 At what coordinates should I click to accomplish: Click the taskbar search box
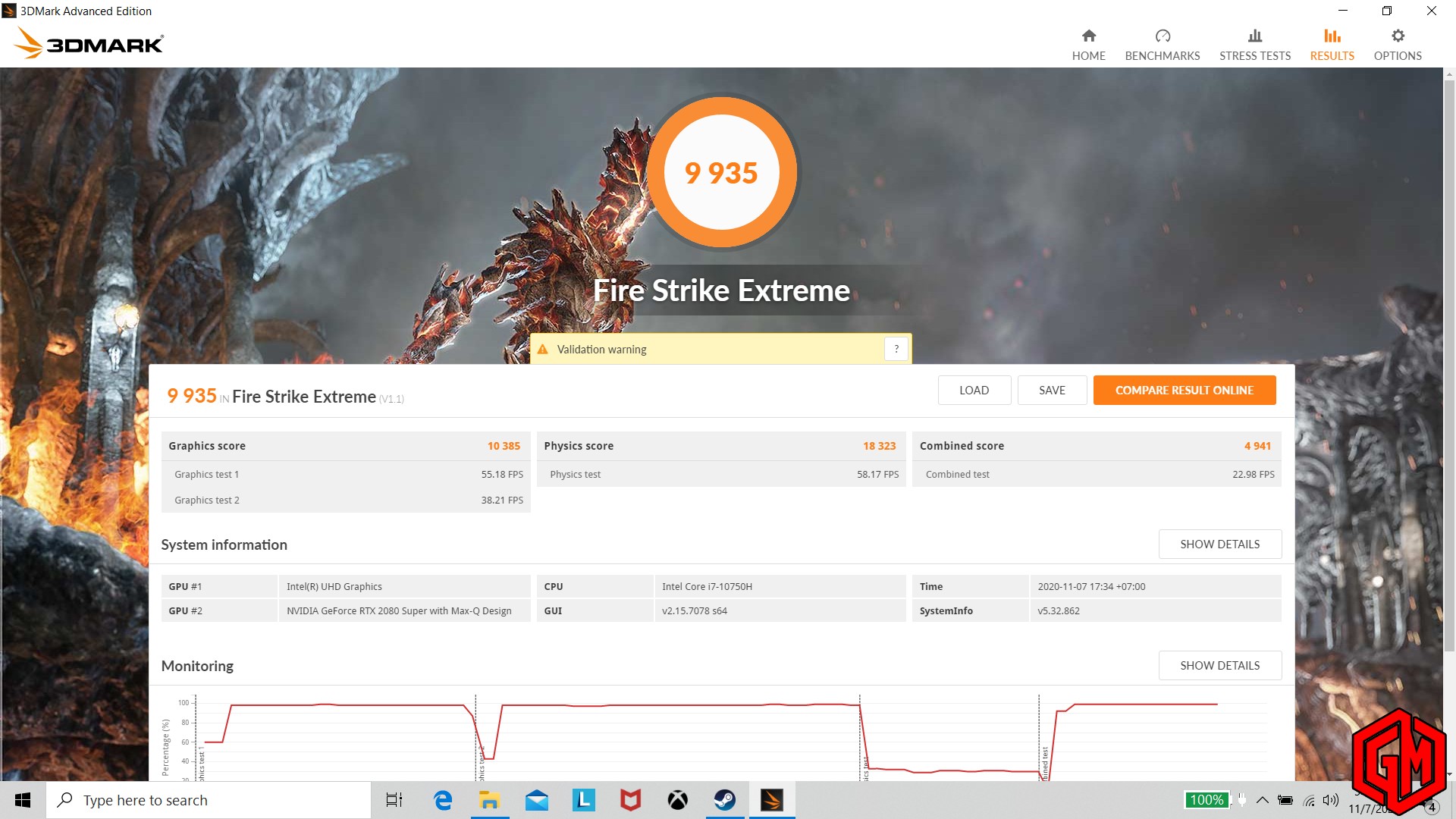[209, 800]
